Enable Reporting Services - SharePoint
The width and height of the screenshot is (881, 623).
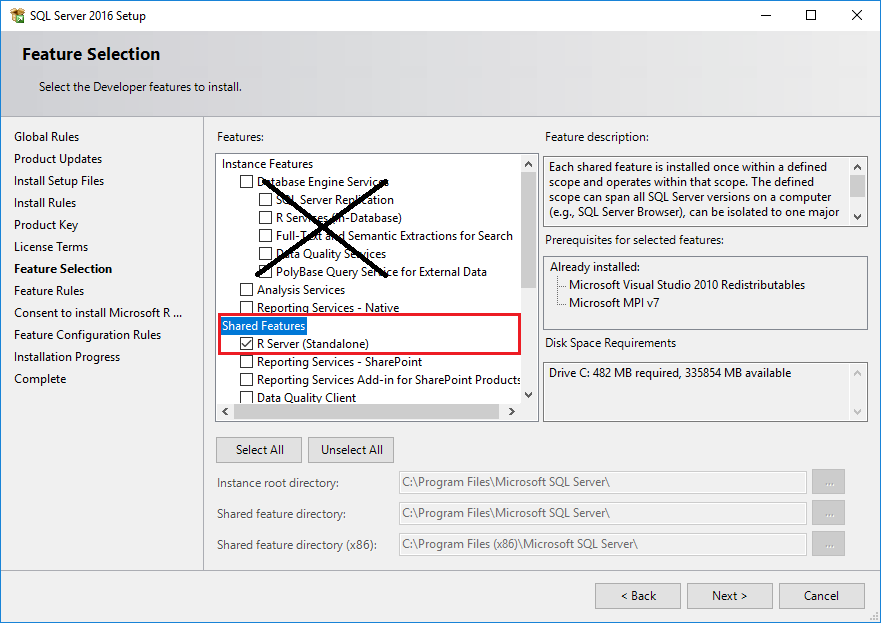click(x=246, y=362)
